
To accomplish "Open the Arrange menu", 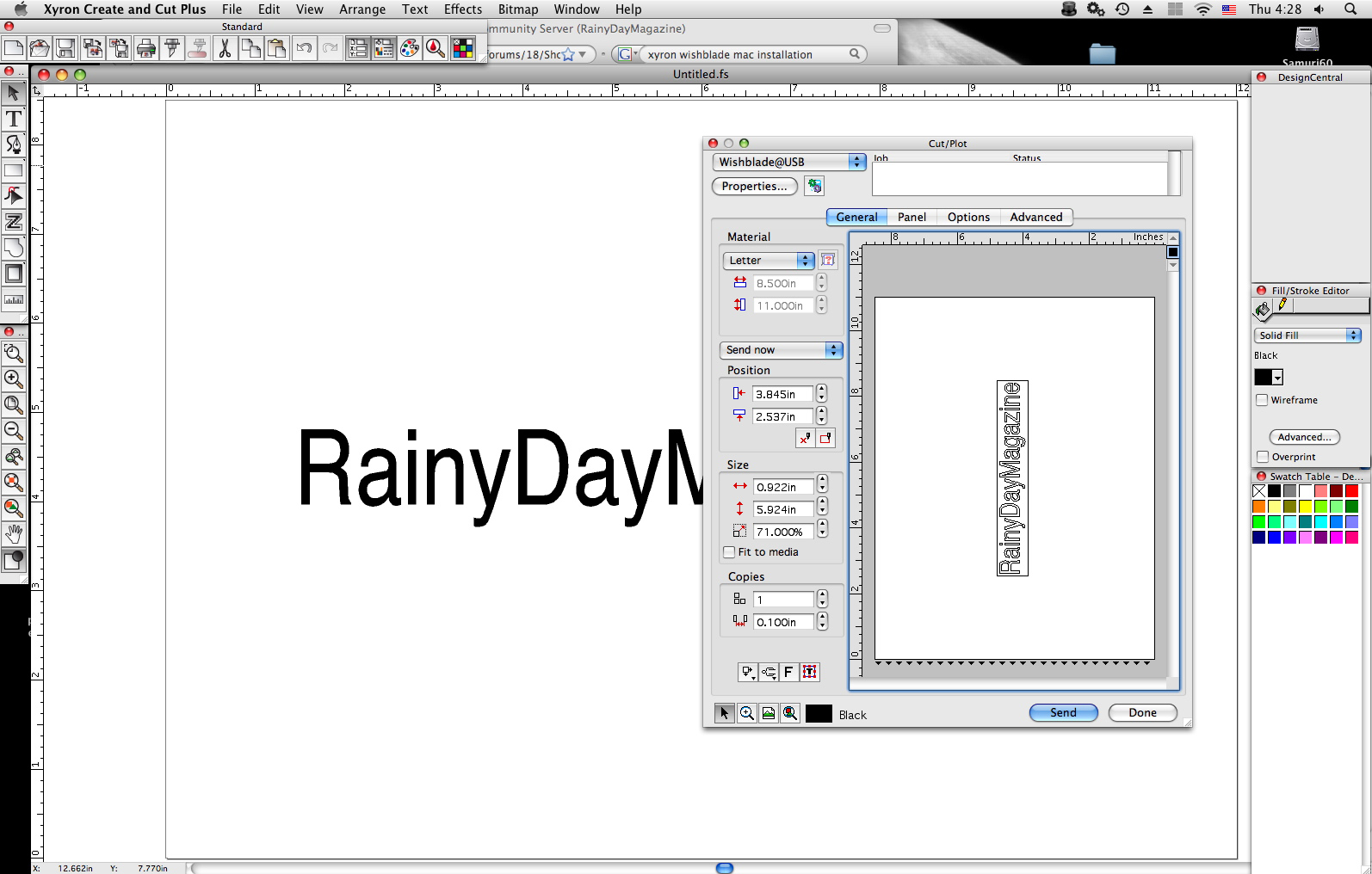I will 362,9.
